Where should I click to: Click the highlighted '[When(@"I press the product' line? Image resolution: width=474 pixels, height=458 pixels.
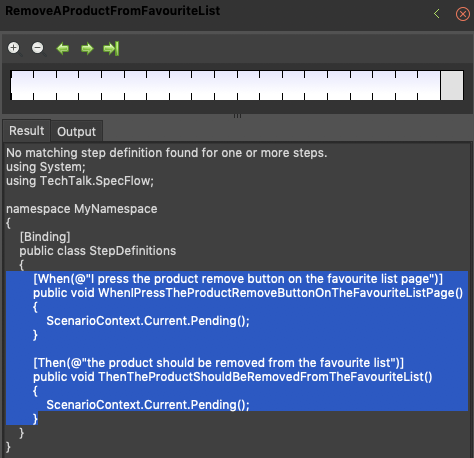tap(238, 279)
